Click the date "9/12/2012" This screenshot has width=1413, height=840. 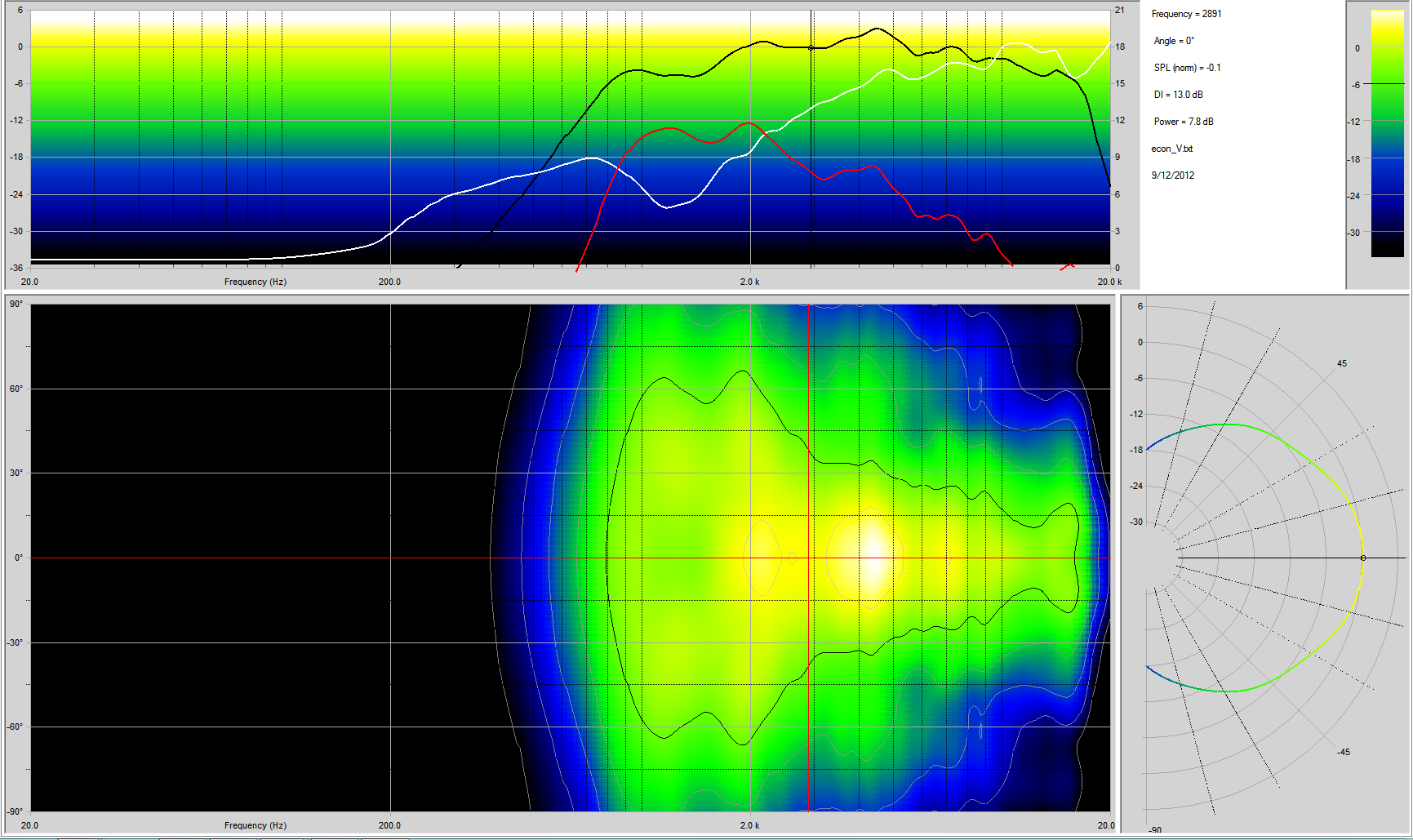tap(1172, 176)
